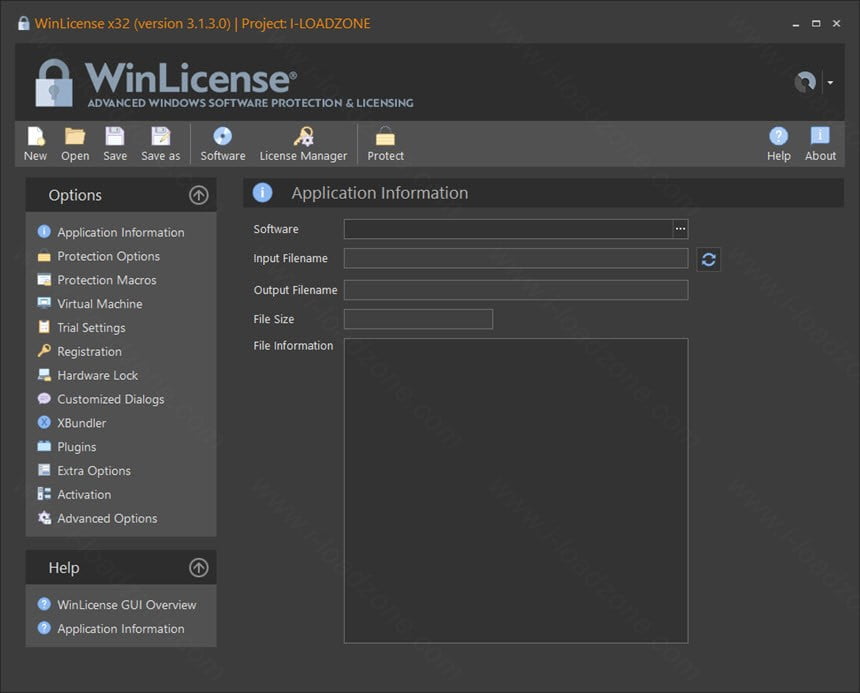Select the Plugins label
The image size is (860, 693).
(x=77, y=447)
